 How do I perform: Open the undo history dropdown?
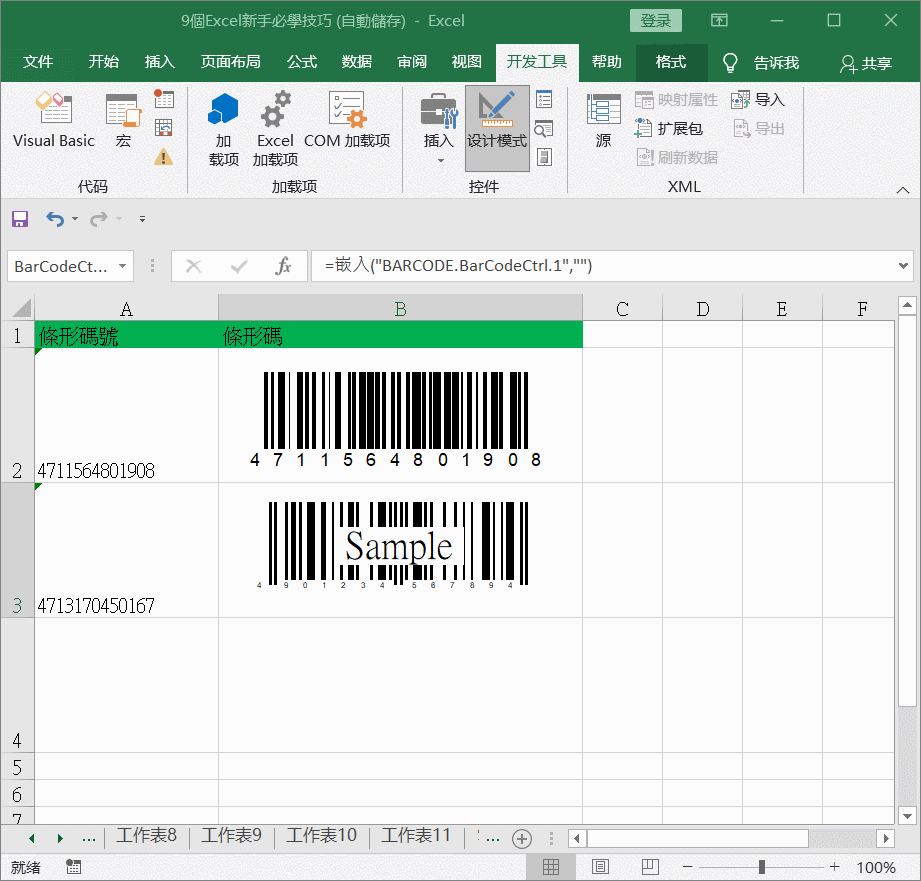pyautogui.click(x=75, y=219)
